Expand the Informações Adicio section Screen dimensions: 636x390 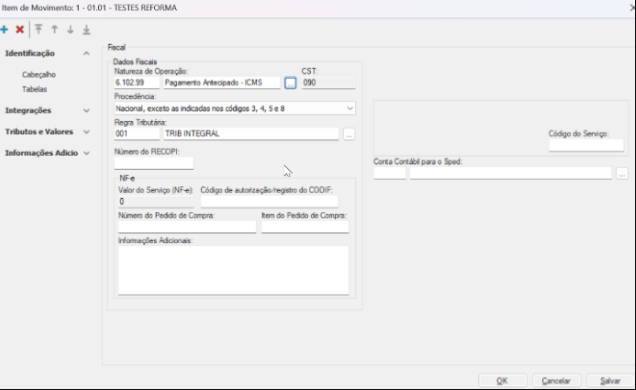[x=86, y=153]
